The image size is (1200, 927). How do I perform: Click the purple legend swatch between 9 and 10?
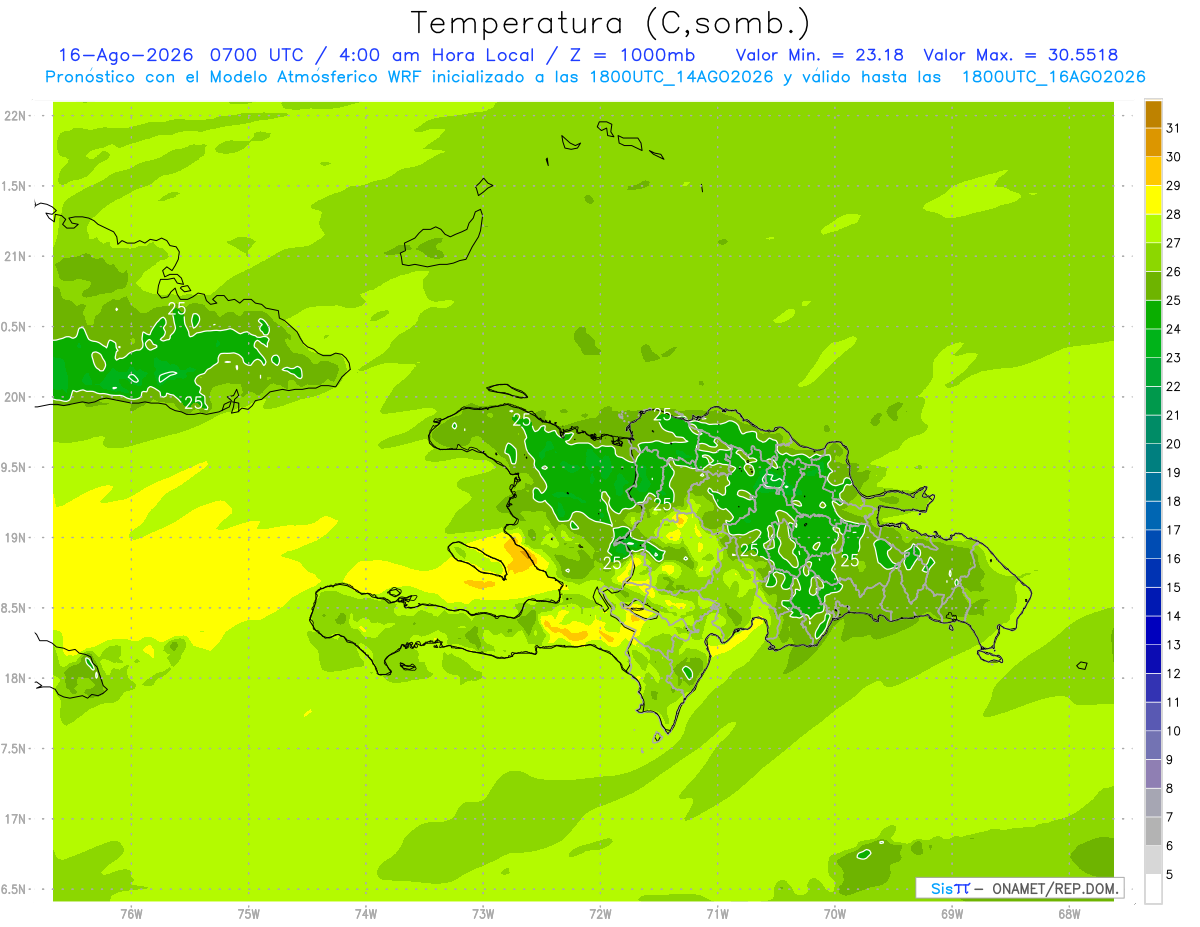pyautogui.click(x=1153, y=746)
